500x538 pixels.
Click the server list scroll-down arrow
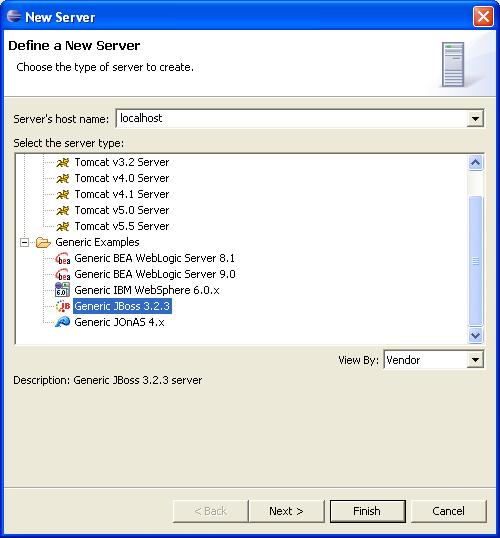(x=476, y=335)
